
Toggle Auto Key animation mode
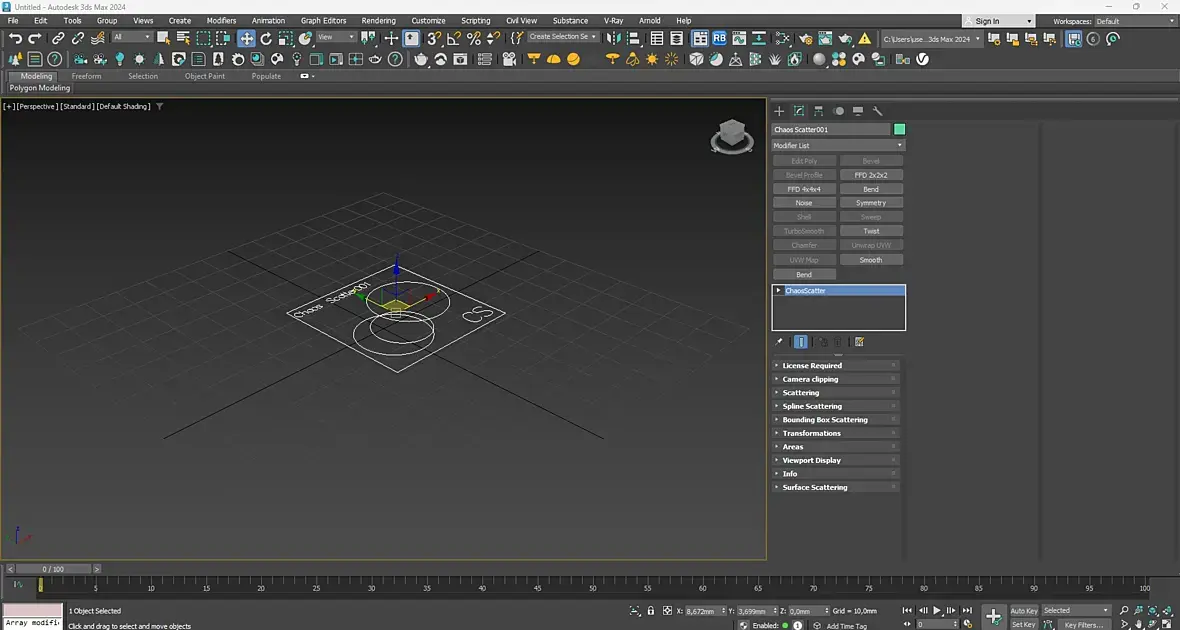(1023, 611)
